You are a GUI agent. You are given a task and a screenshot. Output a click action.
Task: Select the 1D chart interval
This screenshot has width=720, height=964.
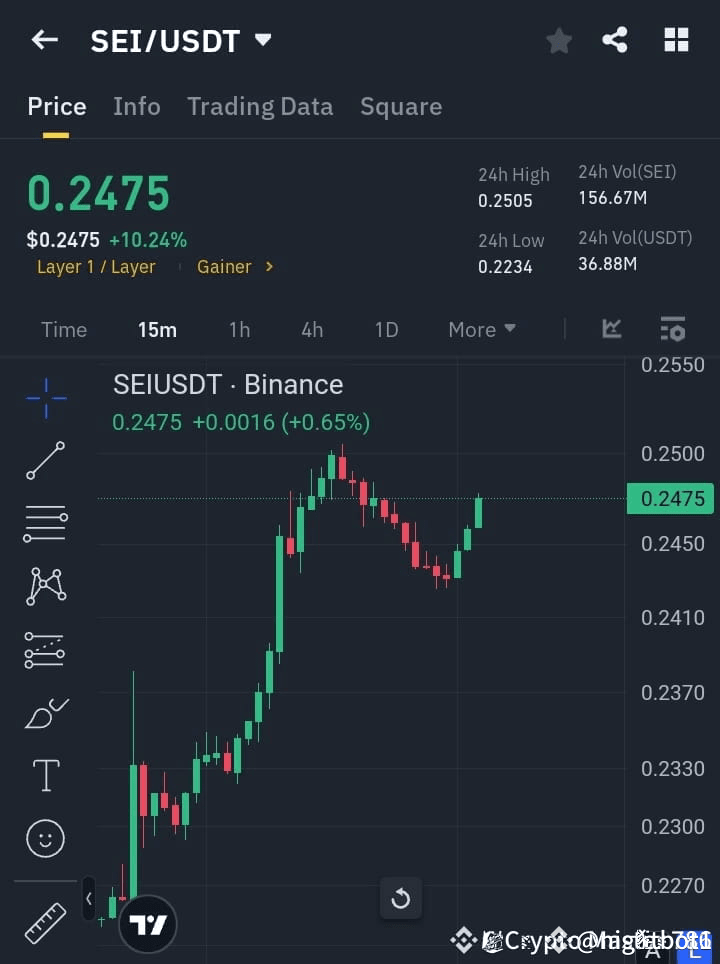(x=387, y=330)
